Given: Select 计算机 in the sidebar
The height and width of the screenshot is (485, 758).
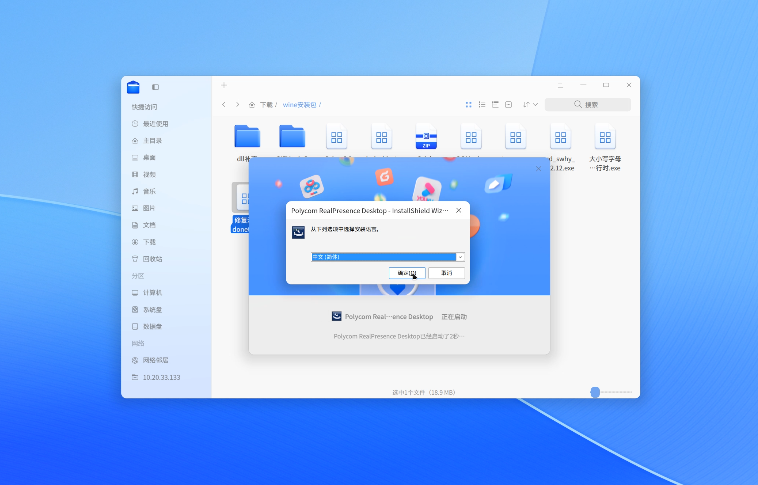Looking at the screenshot, I should click(147, 293).
